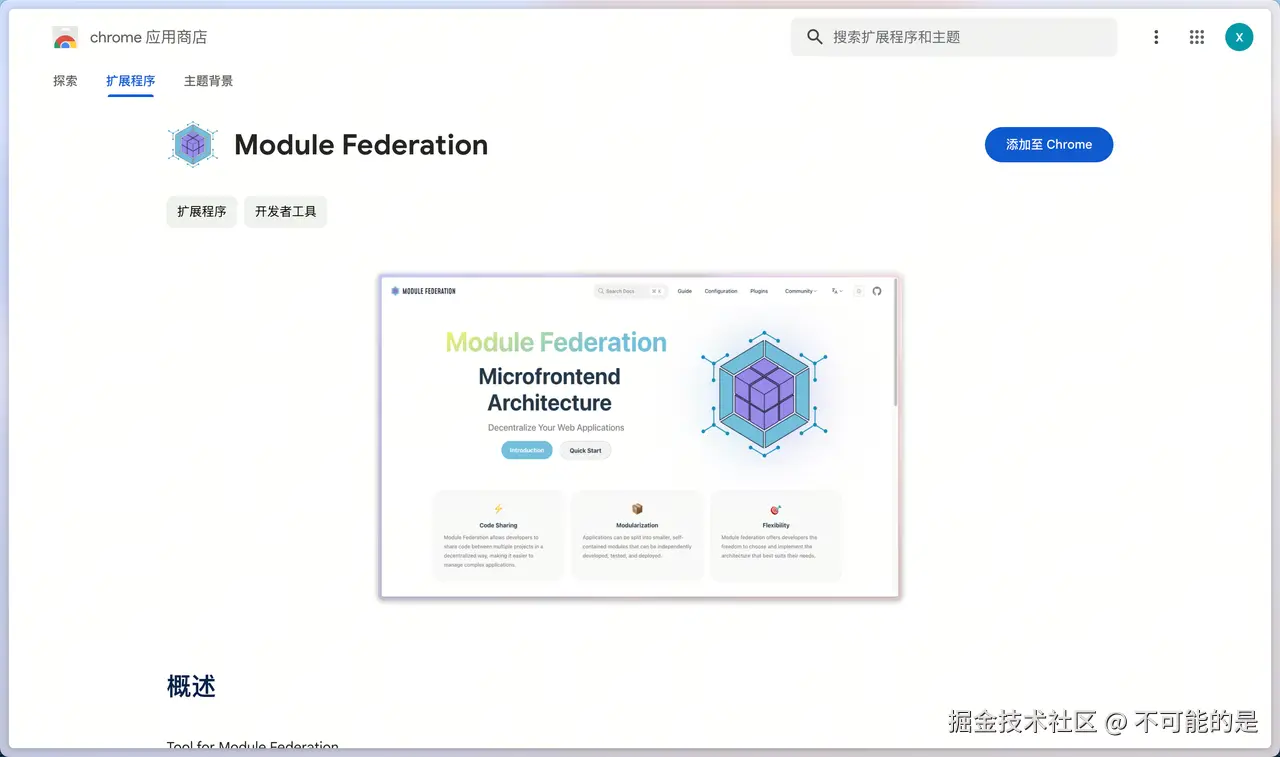
Task: Click the 开发者工具 category chip
Action: [286, 212]
